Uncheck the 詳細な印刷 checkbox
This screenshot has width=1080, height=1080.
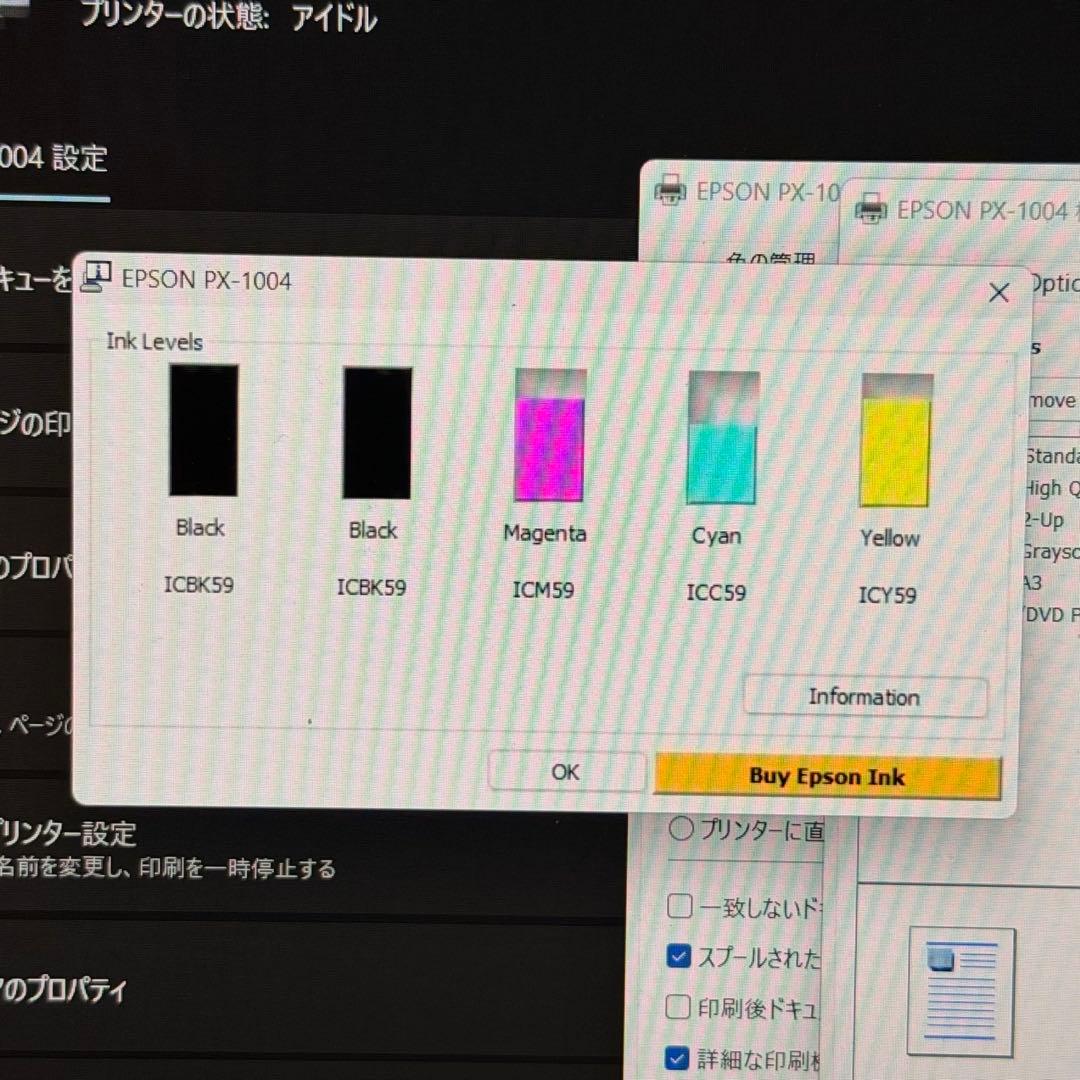click(677, 1057)
